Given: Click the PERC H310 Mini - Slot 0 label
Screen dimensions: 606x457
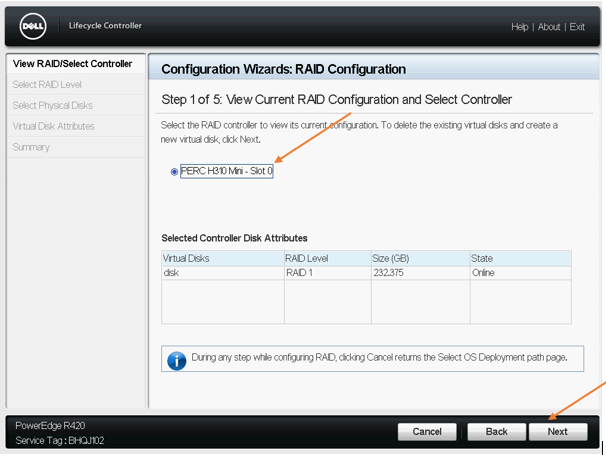Looking at the screenshot, I should click(x=226, y=171).
